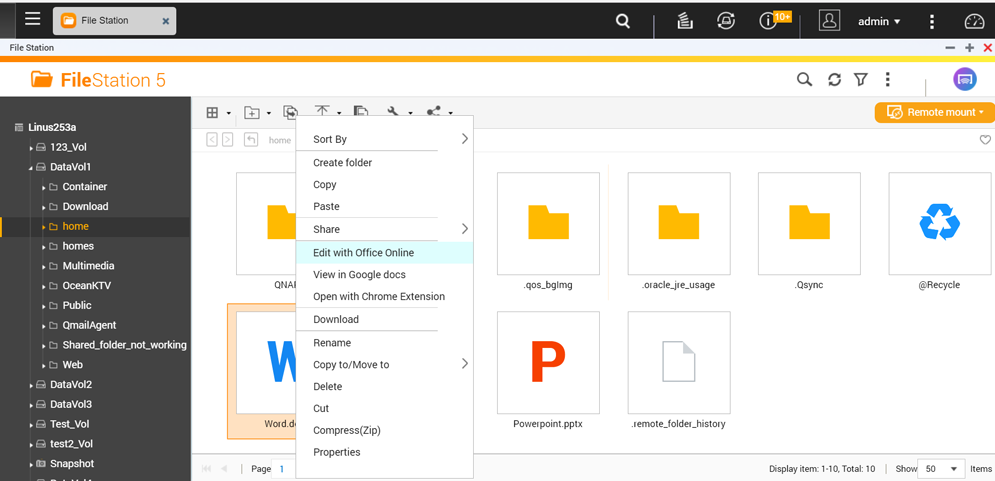The width and height of the screenshot is (995, 481).
Task: Add to favorites with heart icon
Action: click(x=985, y=140)
